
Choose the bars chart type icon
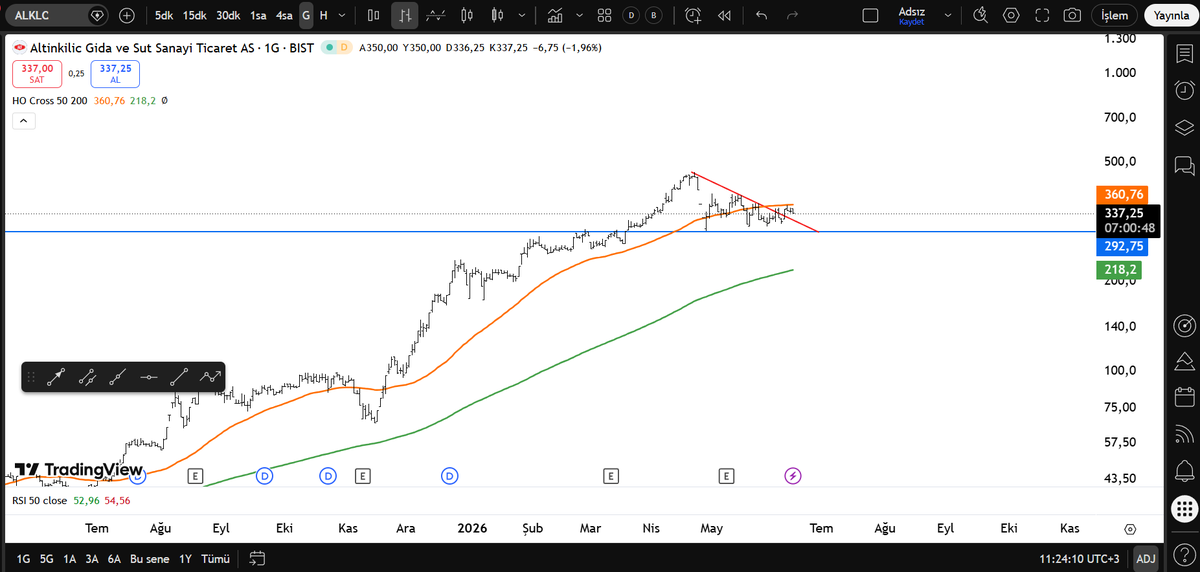click(374, 15)
